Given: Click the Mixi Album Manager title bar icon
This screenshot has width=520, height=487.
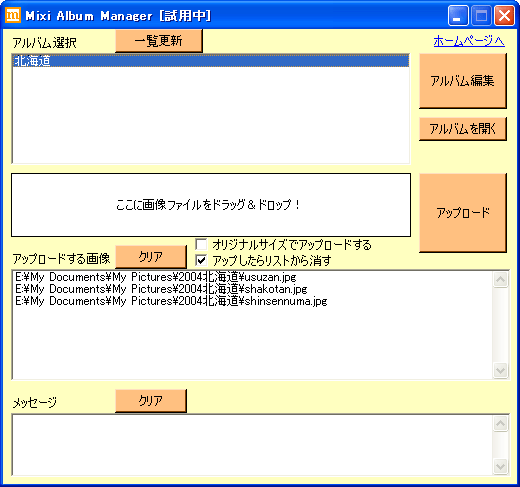Looking at the screenshot, I should tap(13, 15).
